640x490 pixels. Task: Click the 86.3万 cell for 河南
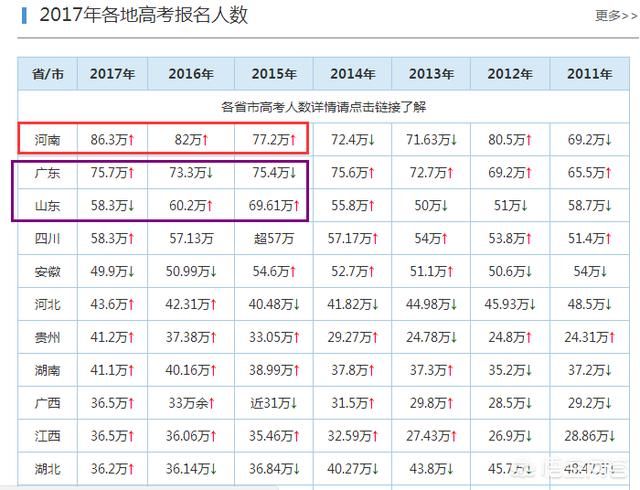click(110, 139)
